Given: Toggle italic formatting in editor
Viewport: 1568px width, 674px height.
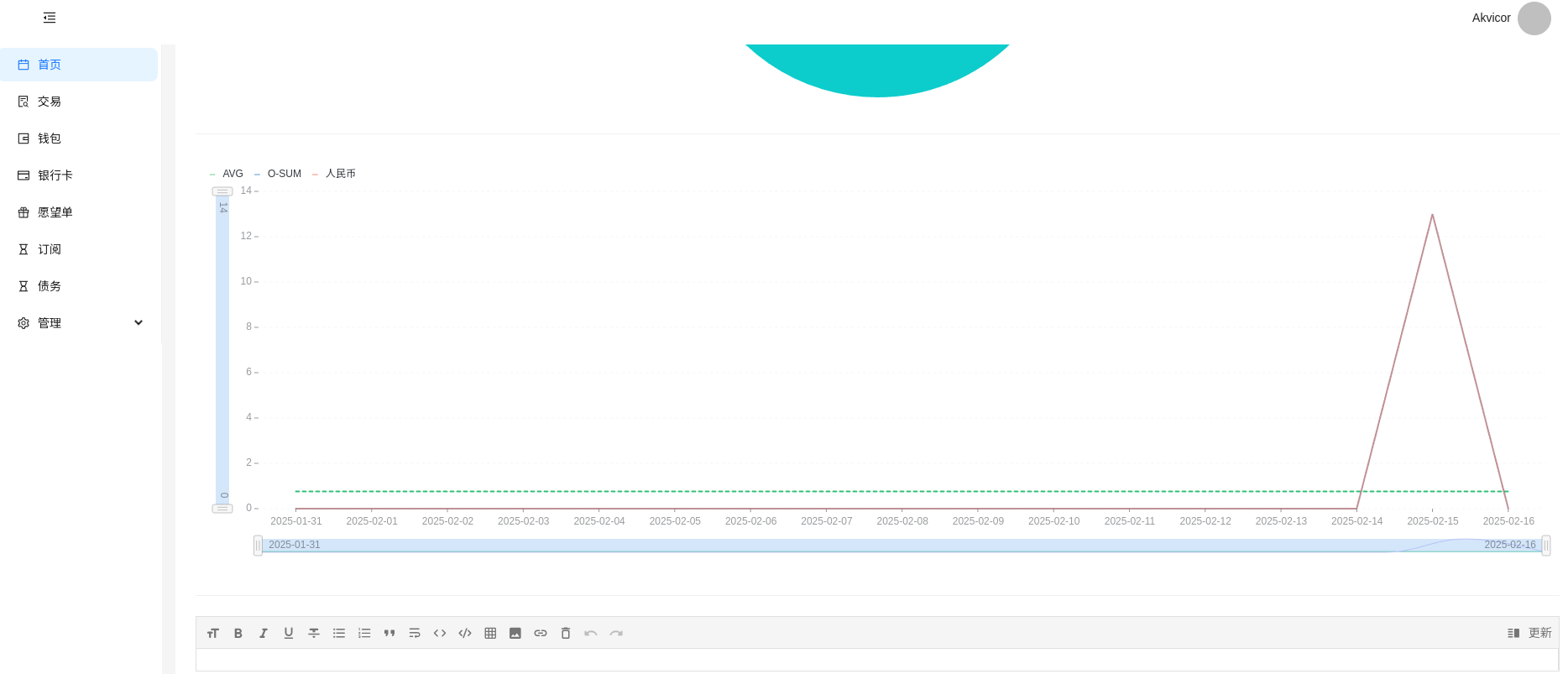Looking at the screenshot, I should pyautogui.click(x=264, y=633).
